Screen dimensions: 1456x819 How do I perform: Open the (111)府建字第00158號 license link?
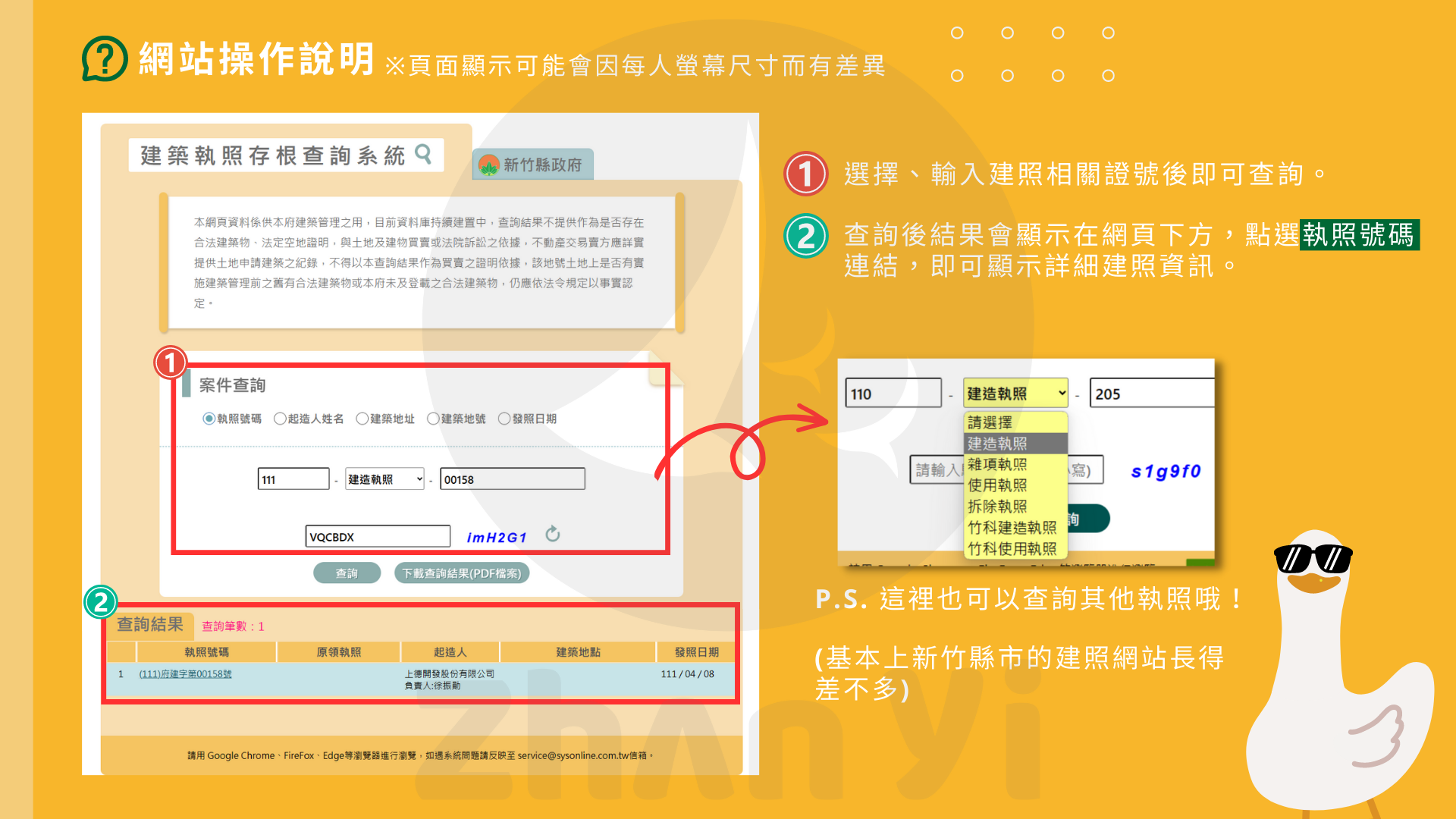click(x=186, y=674)
